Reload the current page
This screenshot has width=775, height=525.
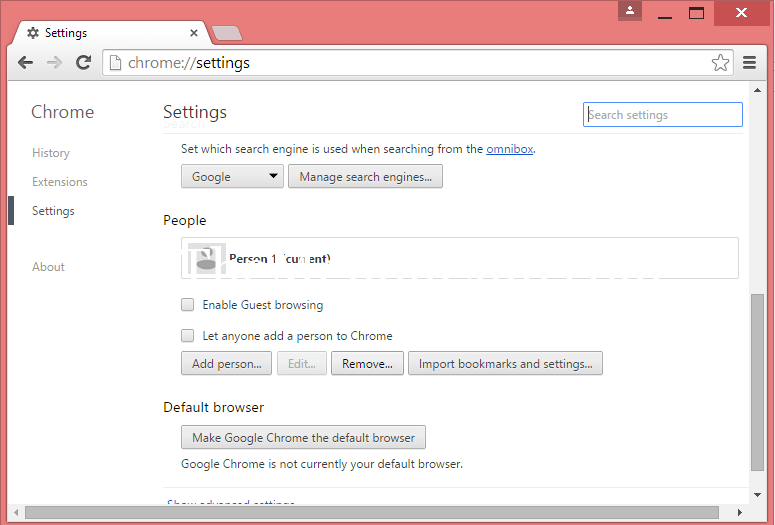84,63
